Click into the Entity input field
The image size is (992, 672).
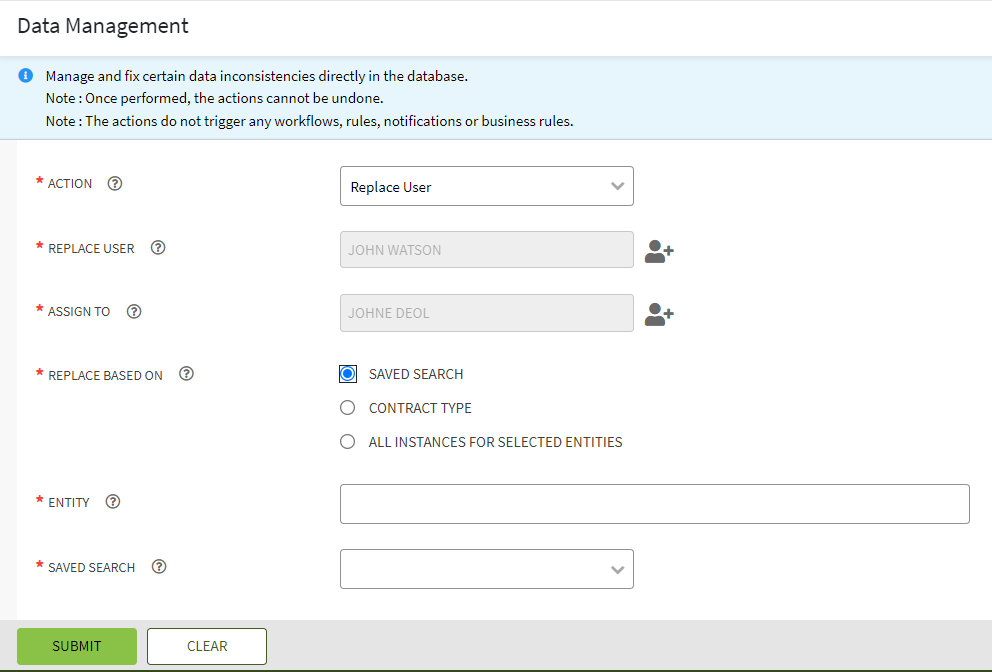pos(654,504)
